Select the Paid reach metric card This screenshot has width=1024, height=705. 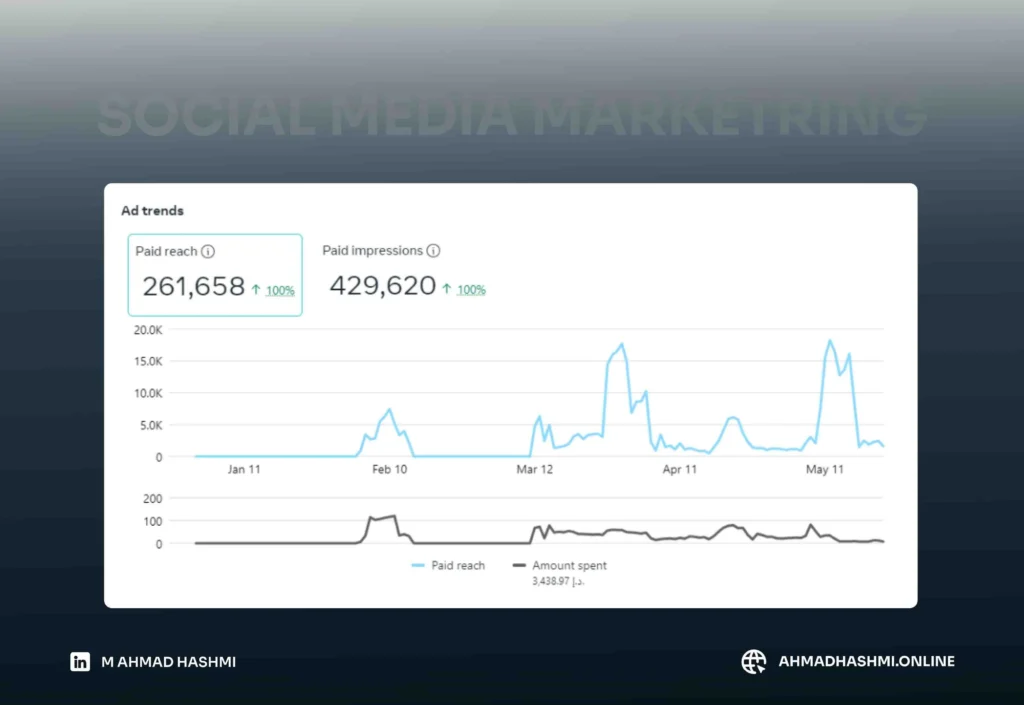coord(215,275)
